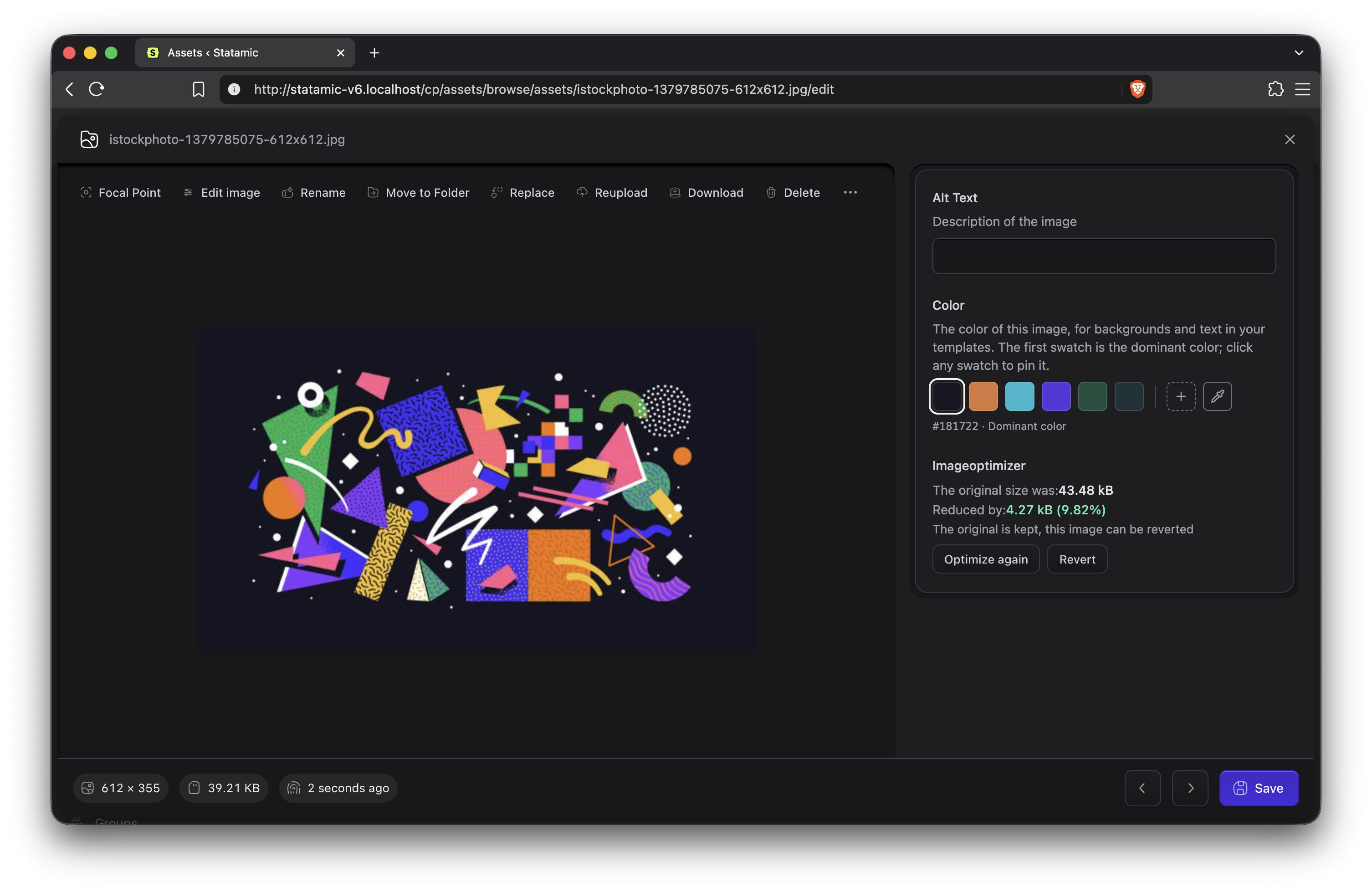Select the Assets ‹ Statamic tab

point(245,52)
